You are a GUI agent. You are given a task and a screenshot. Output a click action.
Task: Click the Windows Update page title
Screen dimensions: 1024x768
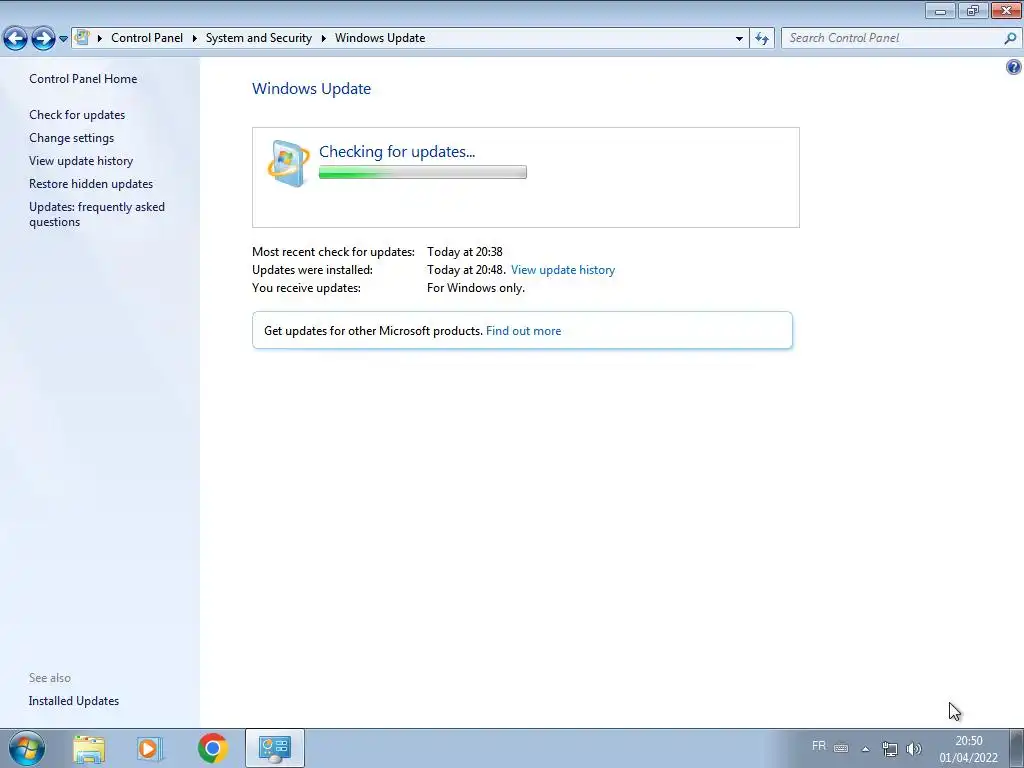[x=312, y=88]
